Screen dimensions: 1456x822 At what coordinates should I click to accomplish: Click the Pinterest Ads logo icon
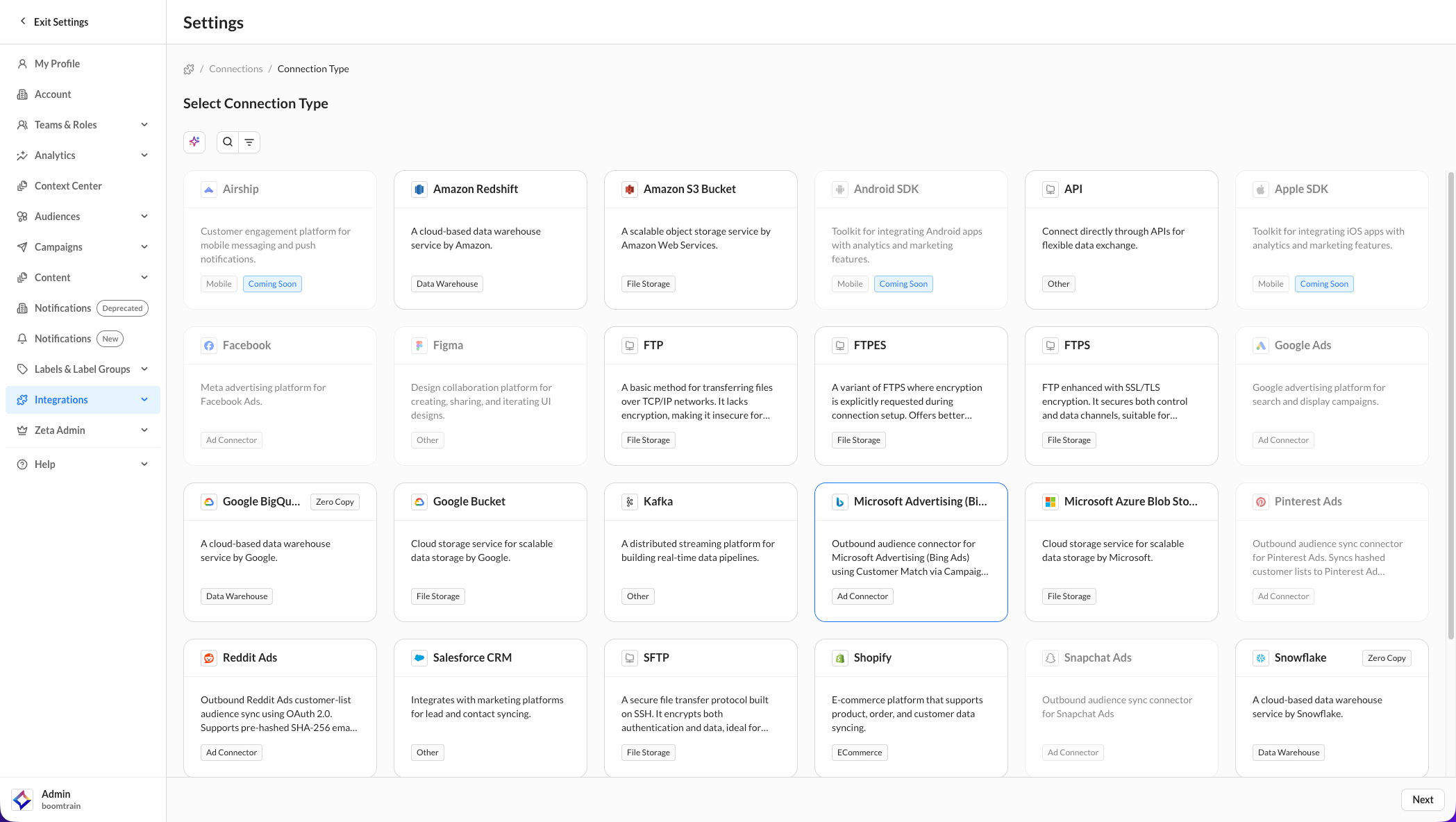pyautogui.click(x=1261, y=502)
